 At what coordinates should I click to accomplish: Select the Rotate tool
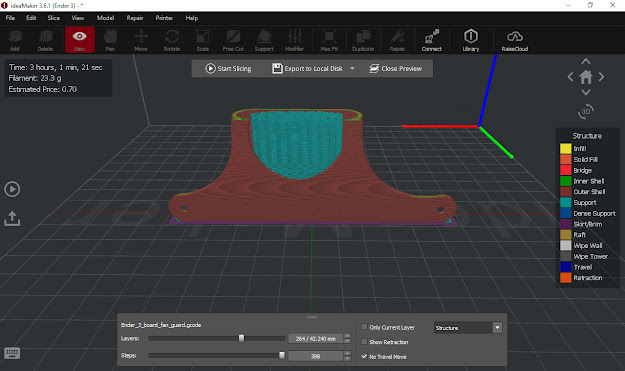point(172,40)
